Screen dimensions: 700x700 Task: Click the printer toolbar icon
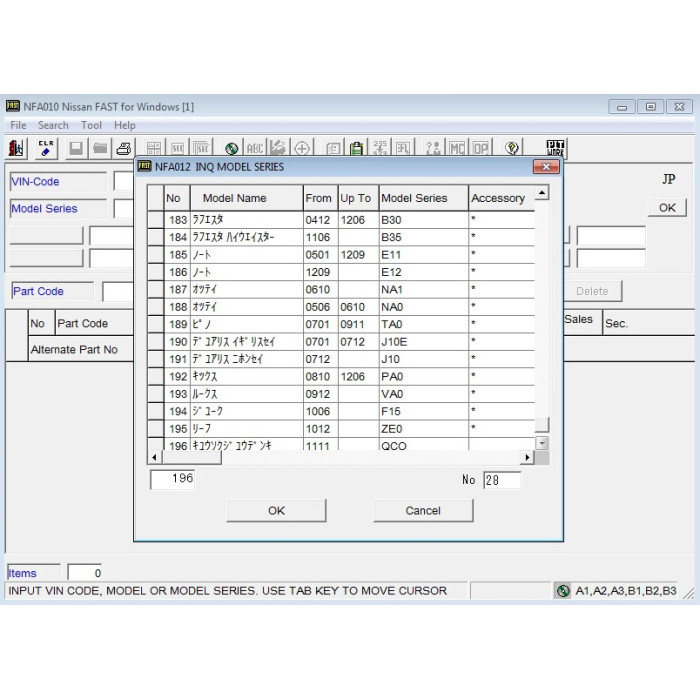coord(124,148)
